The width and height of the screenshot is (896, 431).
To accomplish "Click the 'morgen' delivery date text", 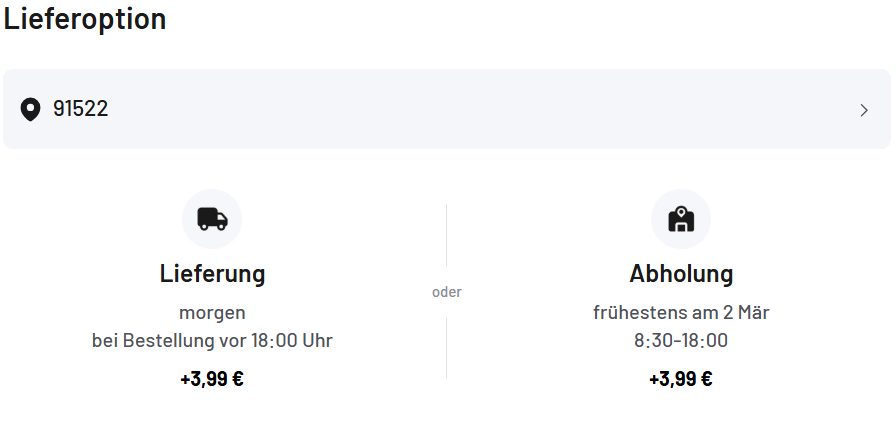I will [212, 312].
